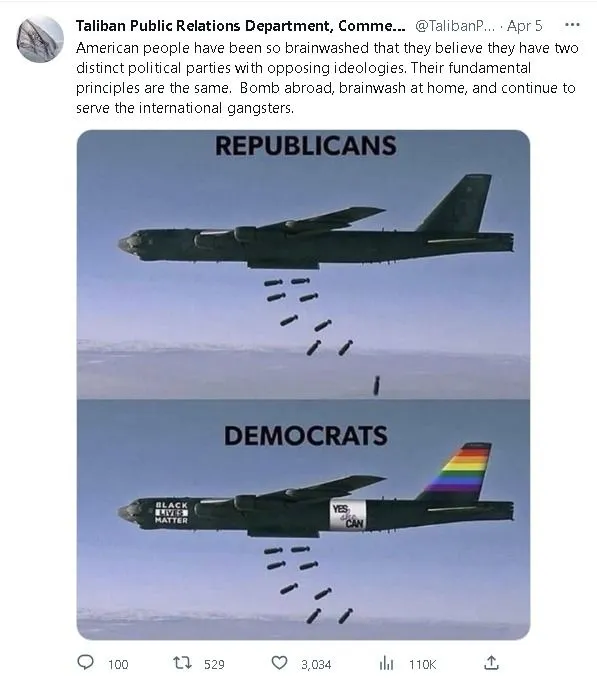Click the 529 retweets count
The image size is (597, 681).
click(214, 664)
